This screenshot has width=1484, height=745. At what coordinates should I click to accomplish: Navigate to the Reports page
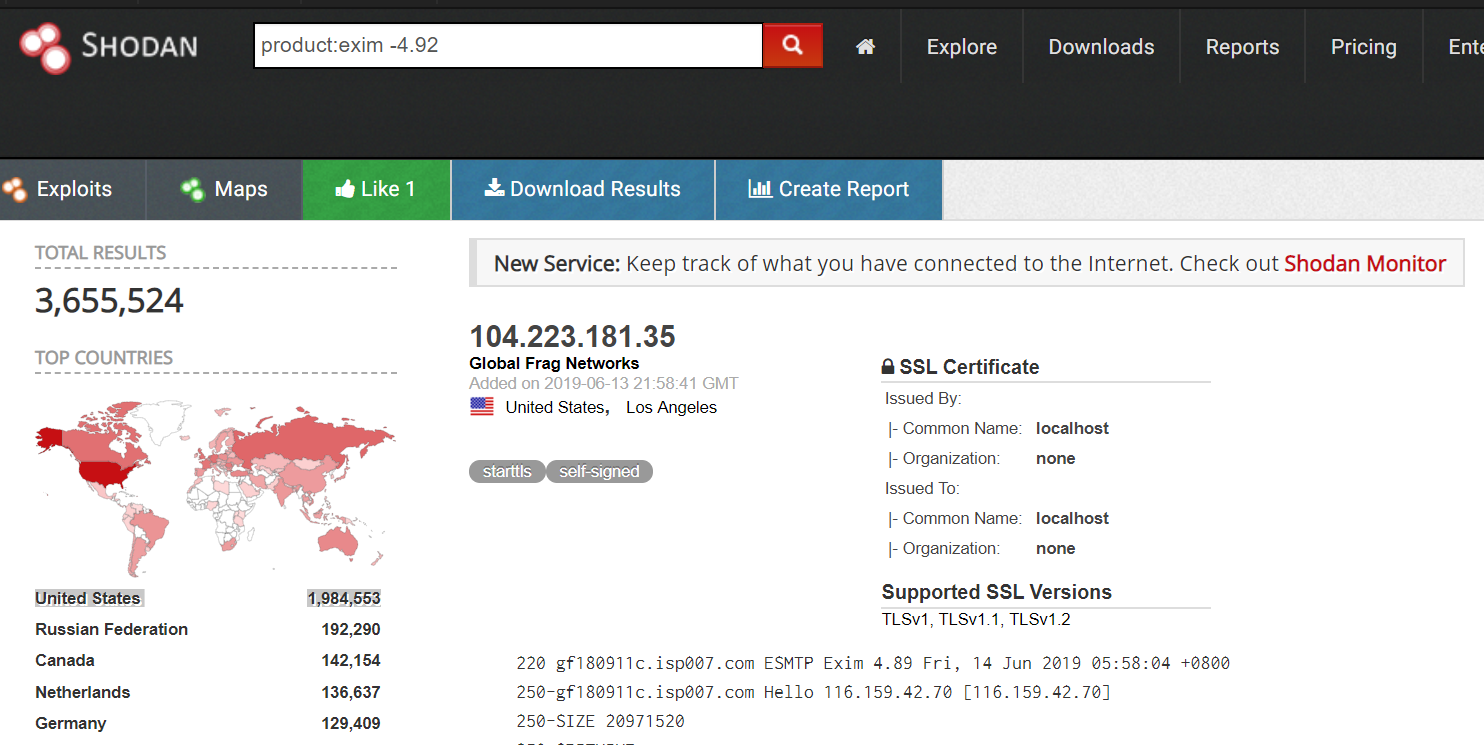(x=1242, y=47)
